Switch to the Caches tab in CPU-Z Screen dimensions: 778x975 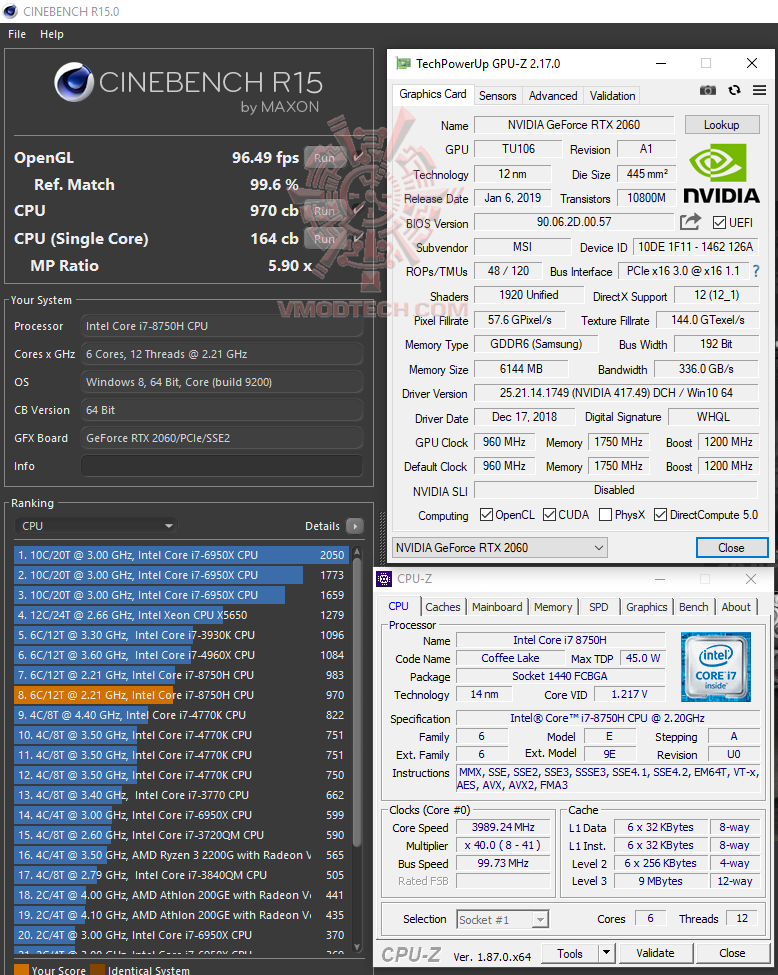coord(443,607)
